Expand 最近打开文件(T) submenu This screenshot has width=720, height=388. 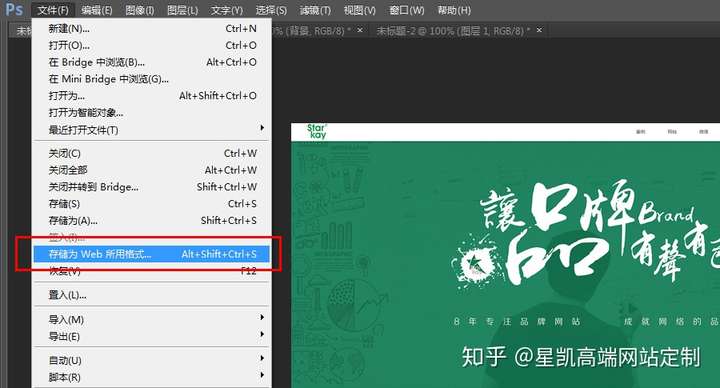coord(152,130)
